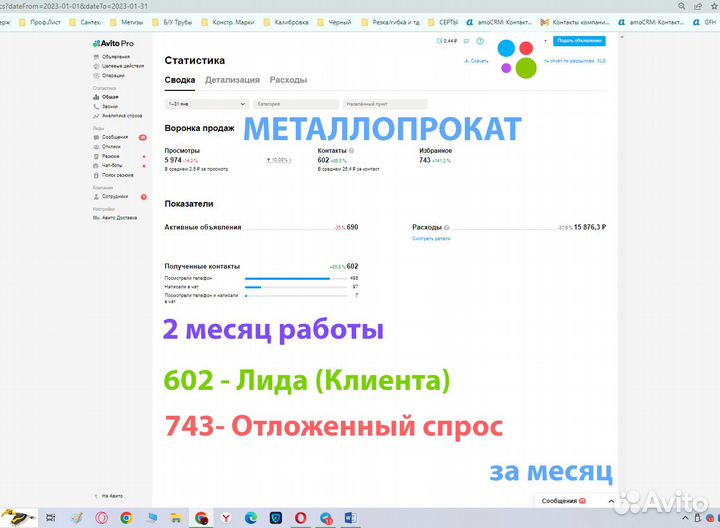Image resolution: width=720 pixels, height=528 pixels.
Task: Open Чат-боты sidebar item
Action: click(108, 165)
